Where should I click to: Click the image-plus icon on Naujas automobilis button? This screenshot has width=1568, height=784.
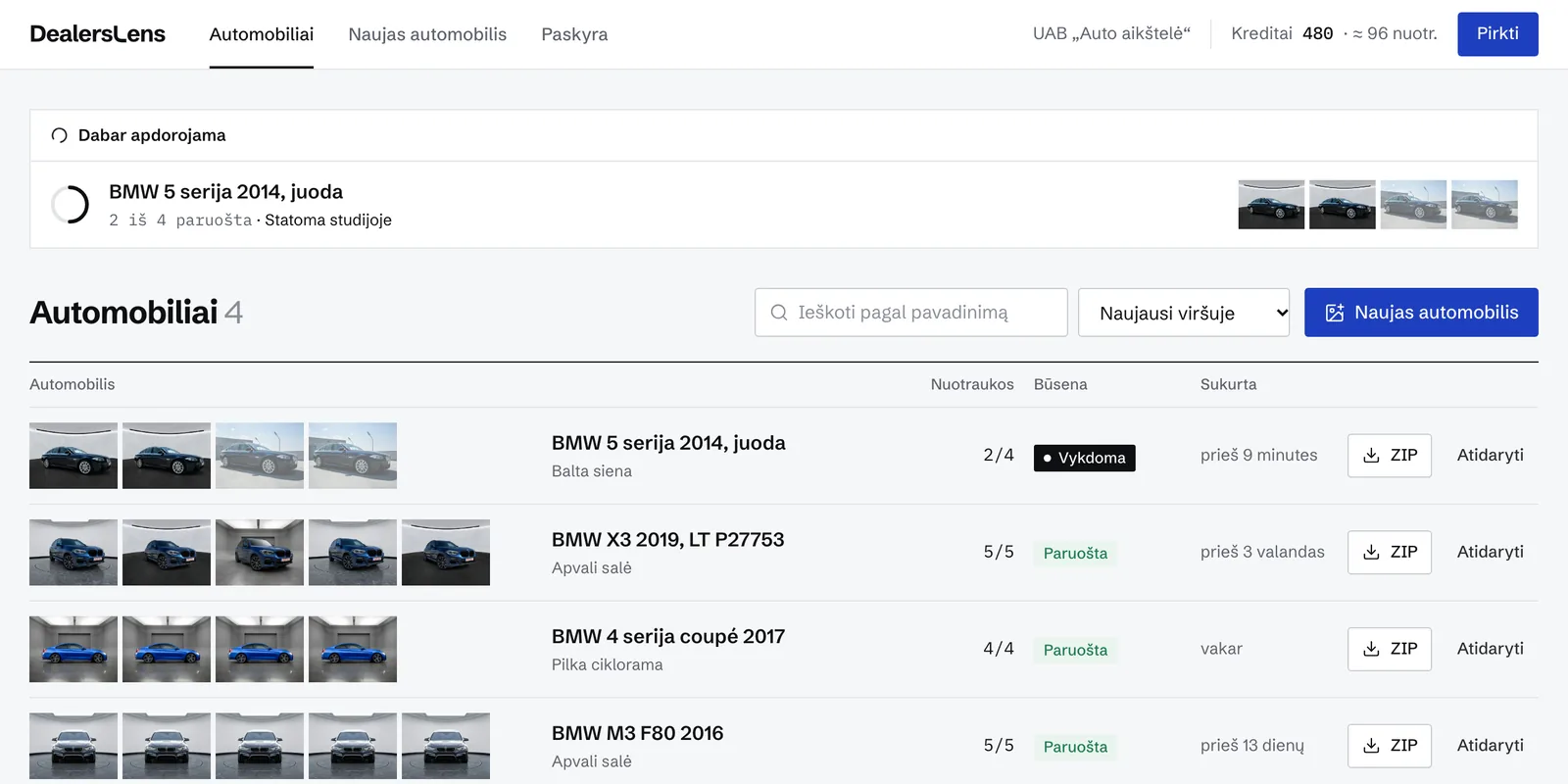[x=1334, y=313]
